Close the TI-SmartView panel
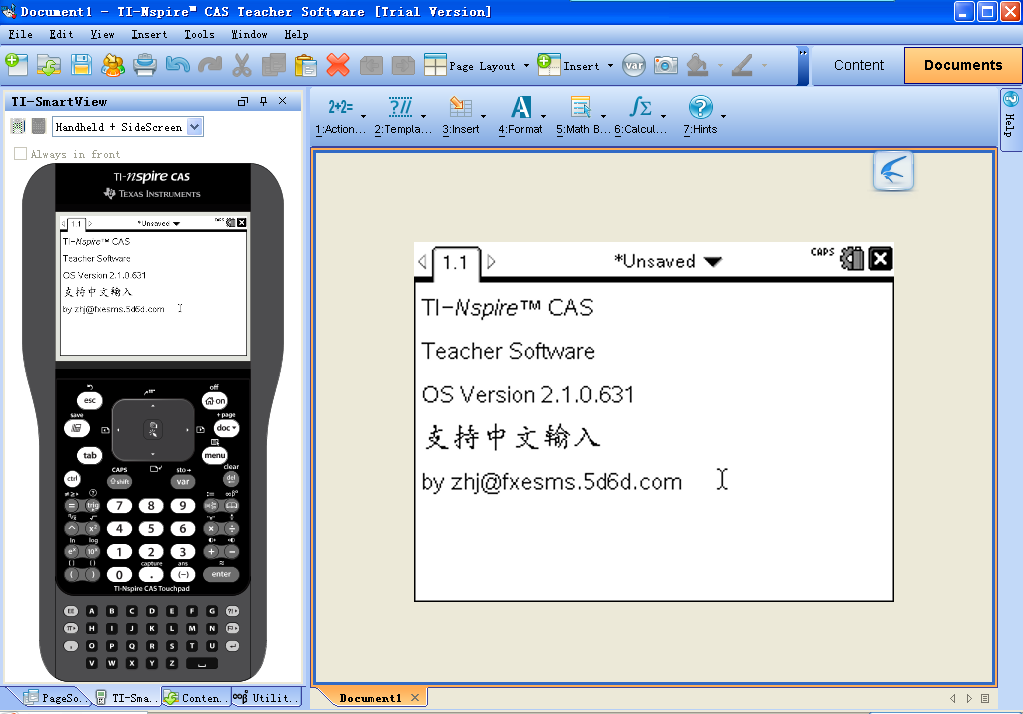 [x=282, y=101]
